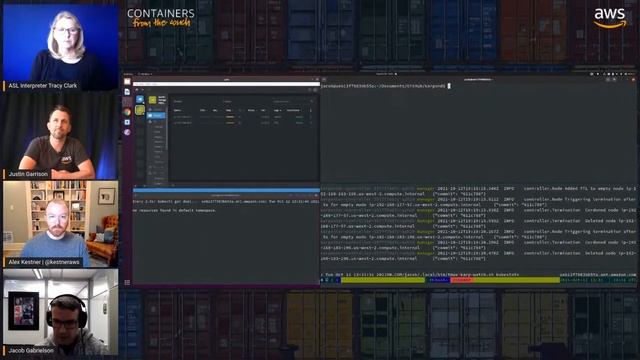Open the hamburger menu in right terminal header
Image resolution: width=640 pixels, height=360 pixels.
tap(614, 79)
